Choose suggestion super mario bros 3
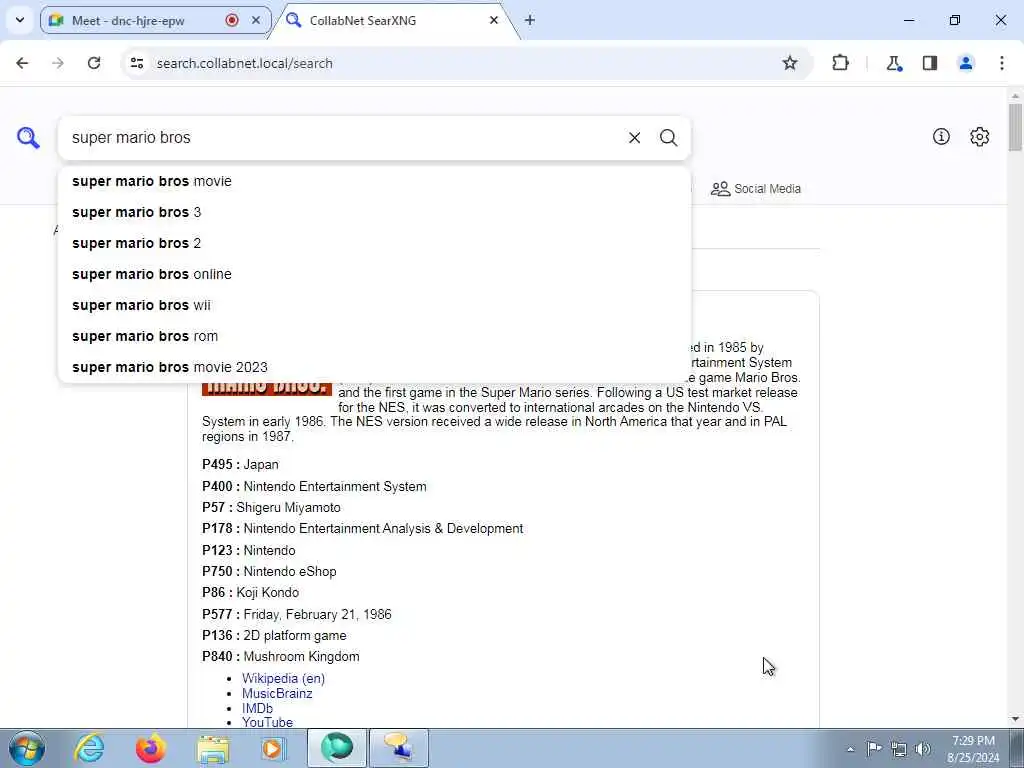Viewport: 1024px width, 768px height. (x=374, y=212)
